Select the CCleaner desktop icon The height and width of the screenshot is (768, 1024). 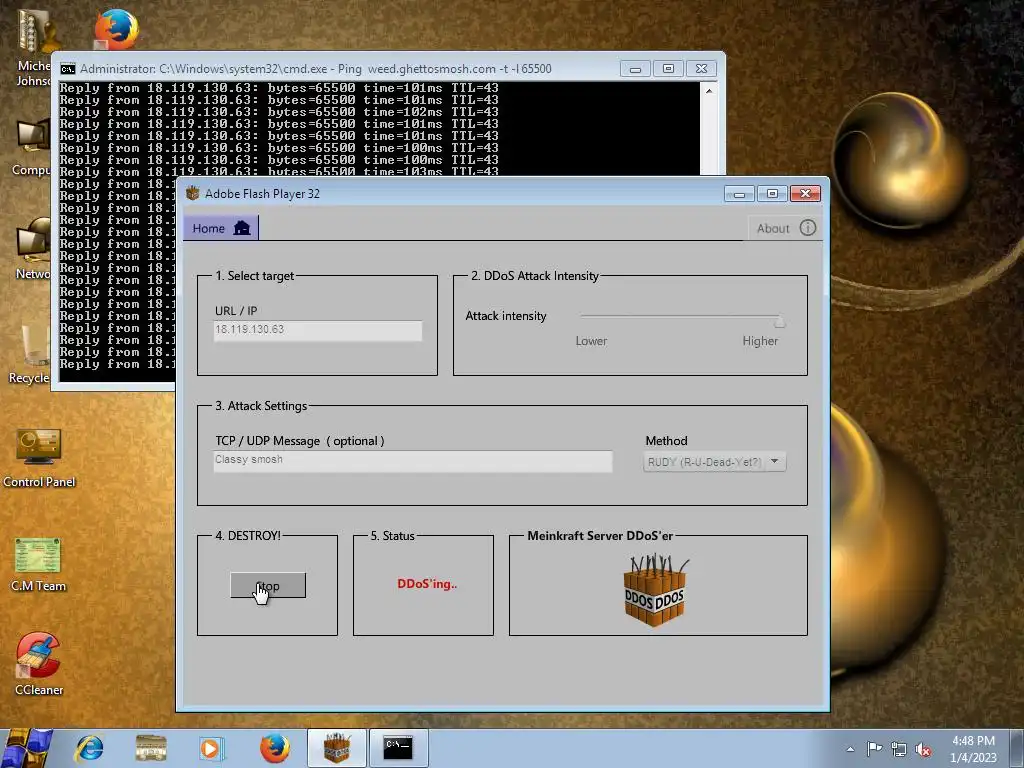[x=39, y=664]
